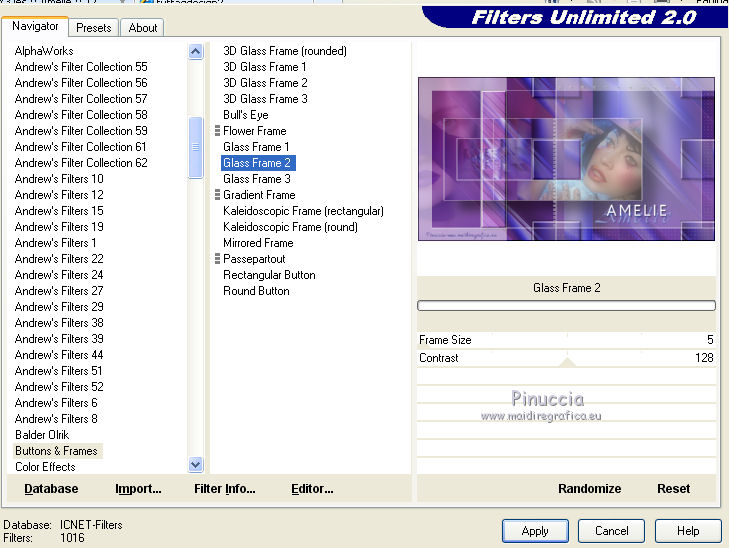Click the Glass Frame 2 progress bar
The width and height of the screenshot is (729, 548).
(x=566, y=305)
